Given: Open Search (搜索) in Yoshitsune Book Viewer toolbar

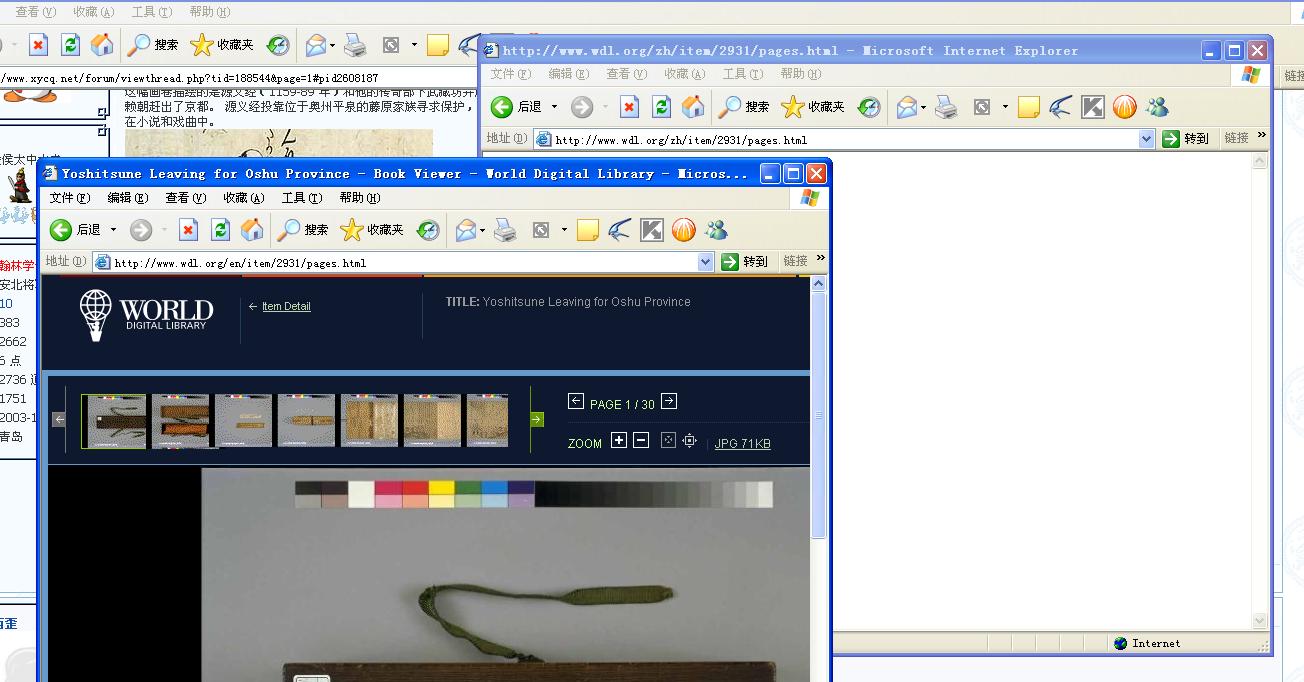Looking at the screenshot, I should pos(303,230).
